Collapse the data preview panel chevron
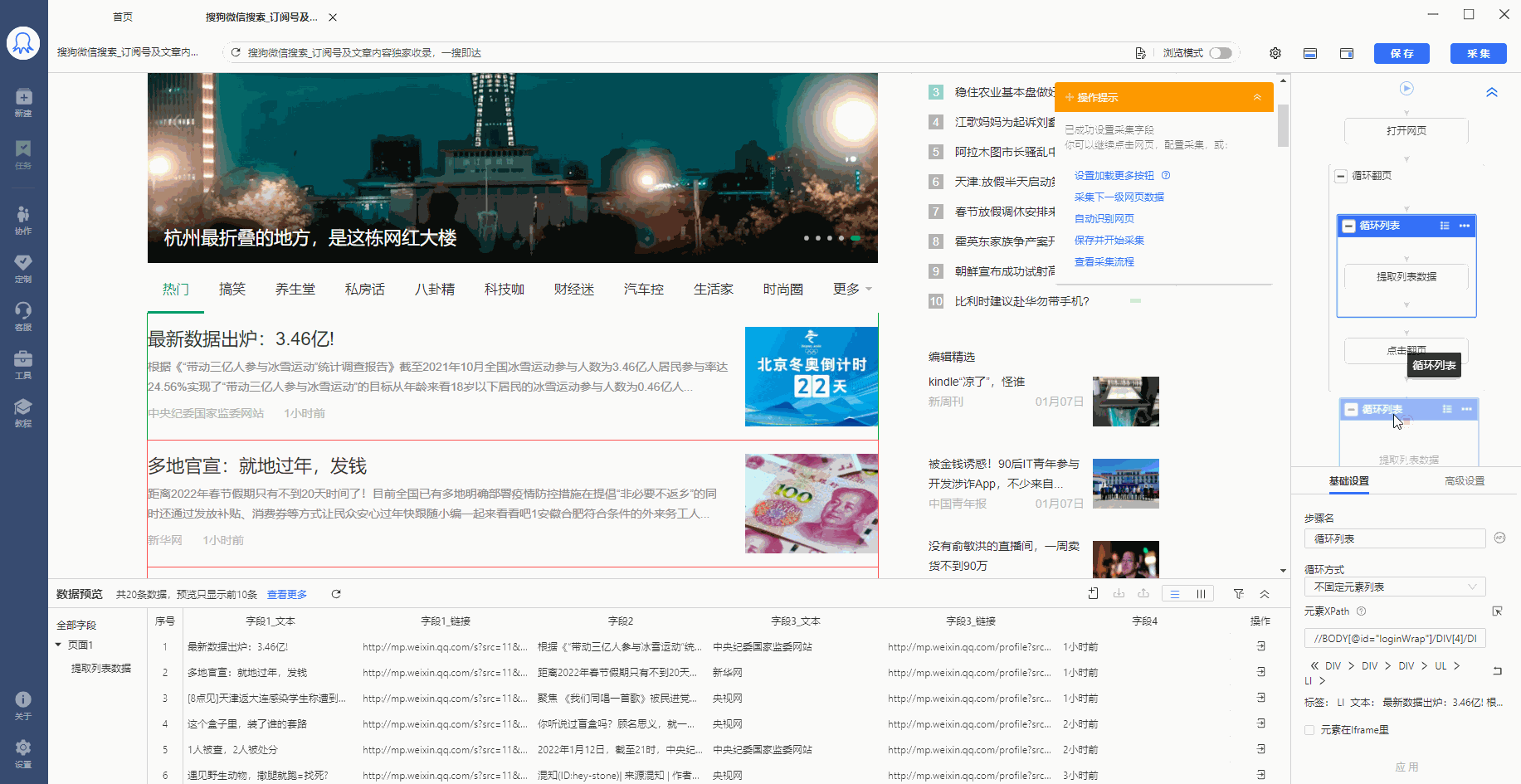The image size is (1521, 784). pos(1265,594)
